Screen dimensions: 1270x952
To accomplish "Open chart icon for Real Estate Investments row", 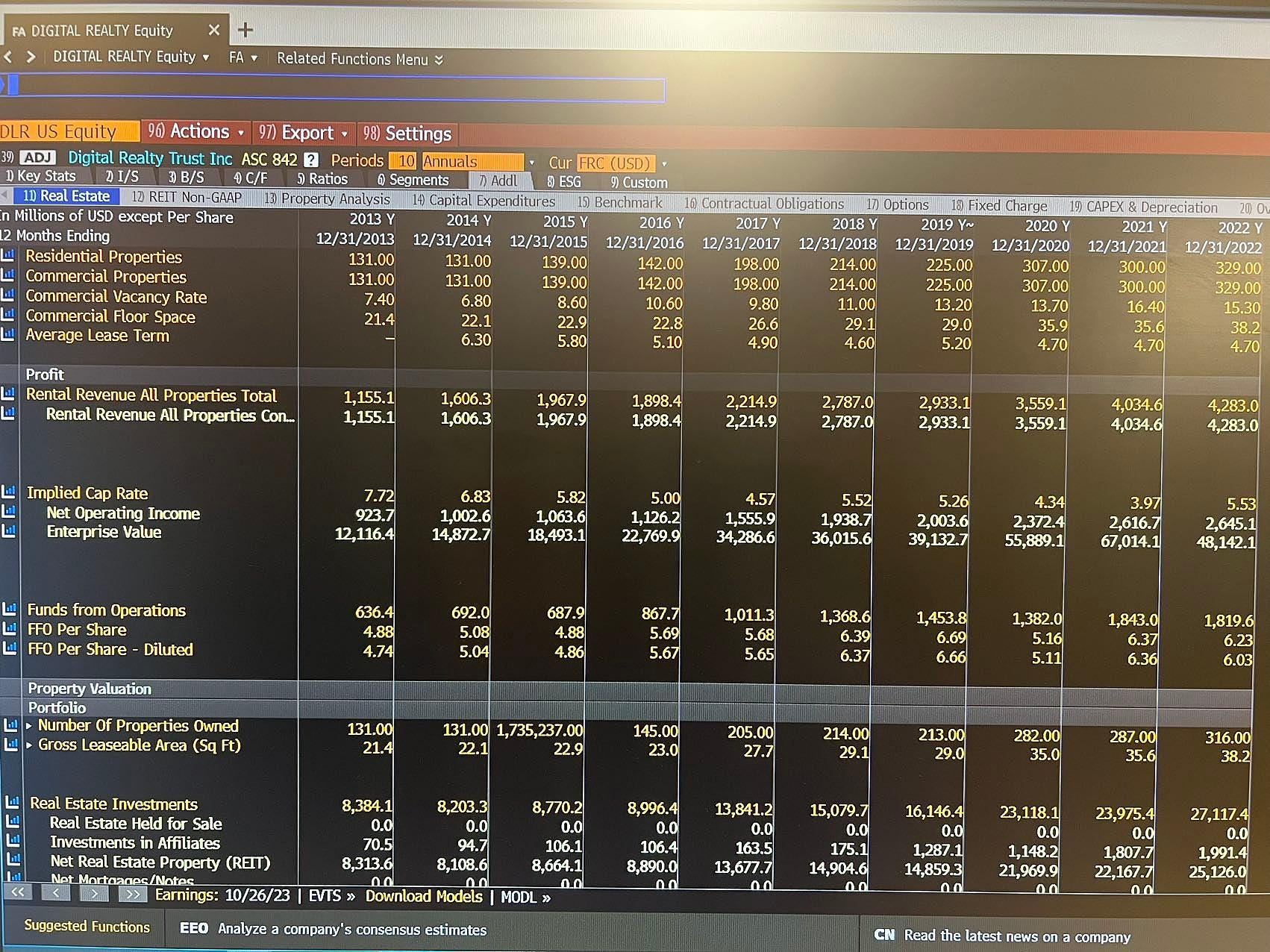I will (12, 803).
